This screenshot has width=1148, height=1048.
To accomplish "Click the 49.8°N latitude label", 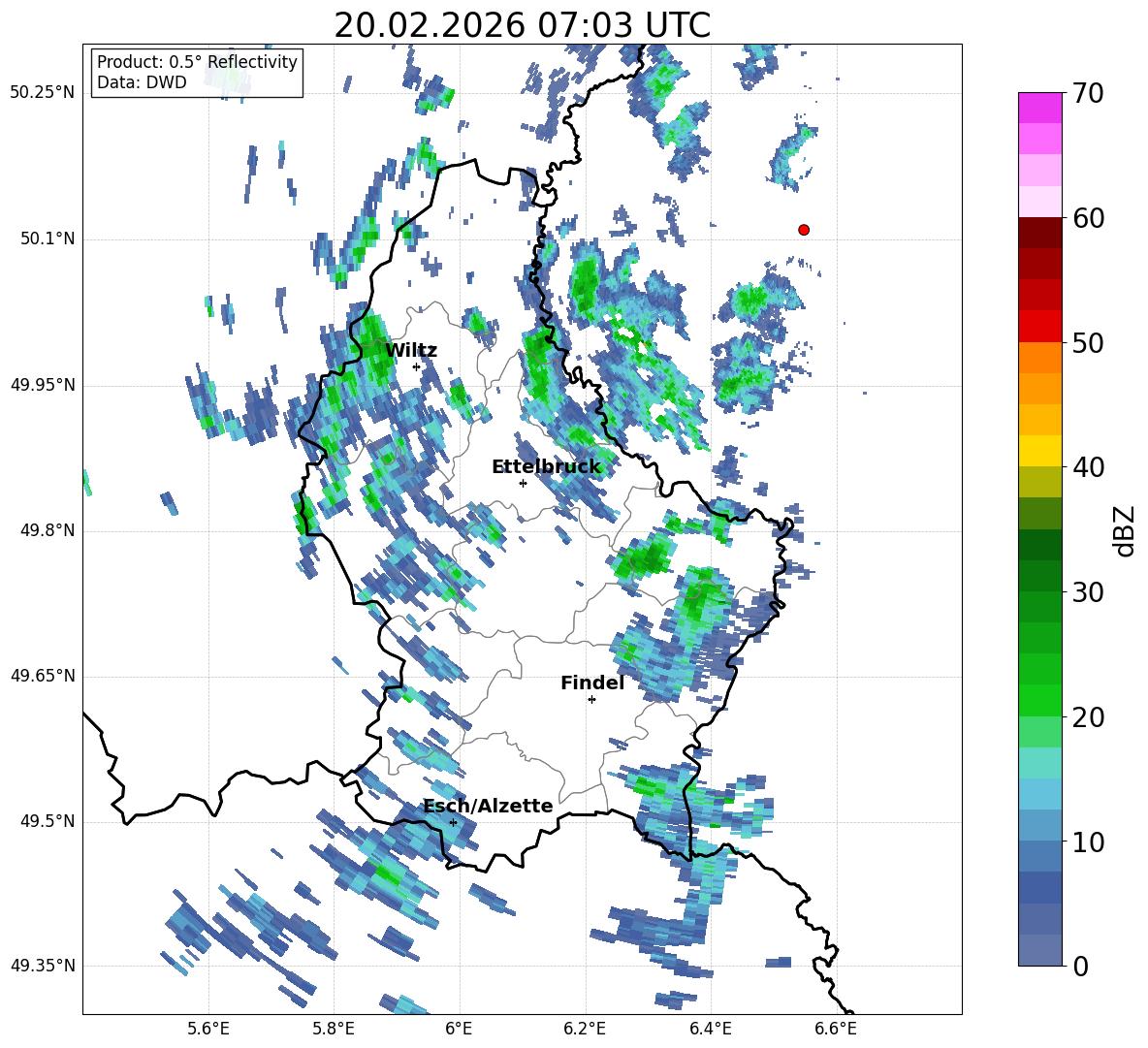I will tap(48, 530).
